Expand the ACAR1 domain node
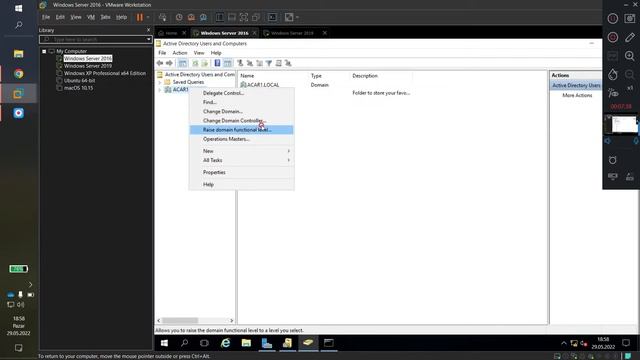Viewport: 640px width, 360px height. [160, 90]
